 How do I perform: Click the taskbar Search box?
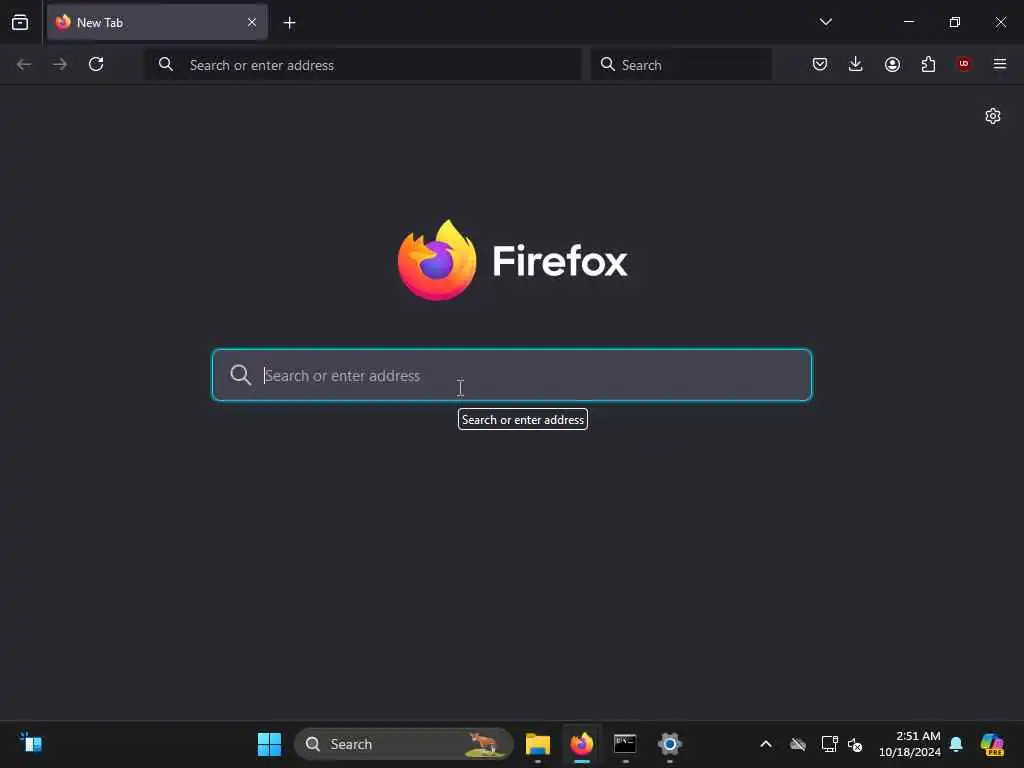[x=403, y=744]
